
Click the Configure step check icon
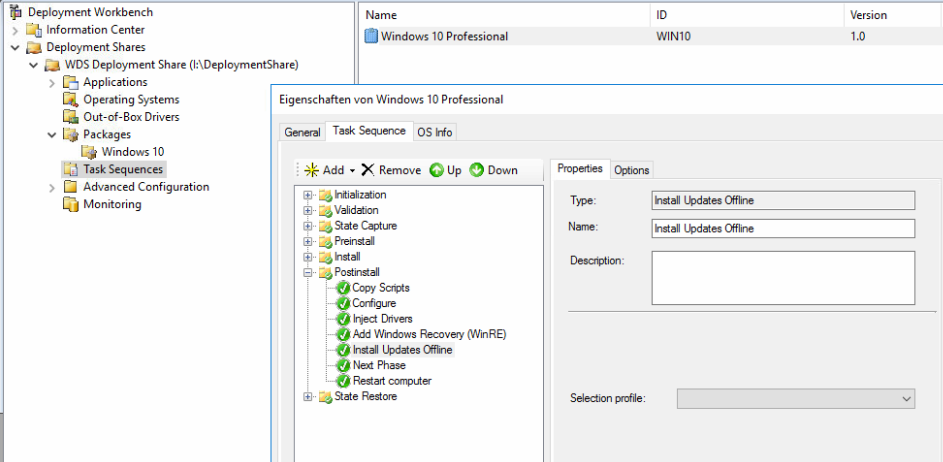click(x=343, y=303)
